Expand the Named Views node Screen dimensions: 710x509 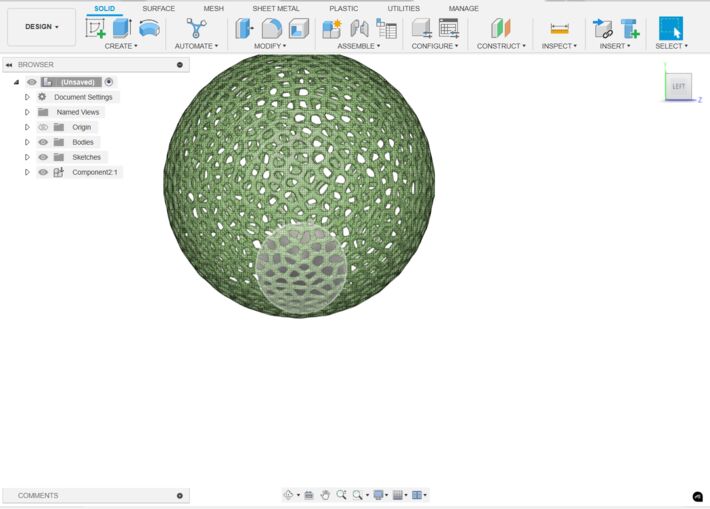[27, 112]
